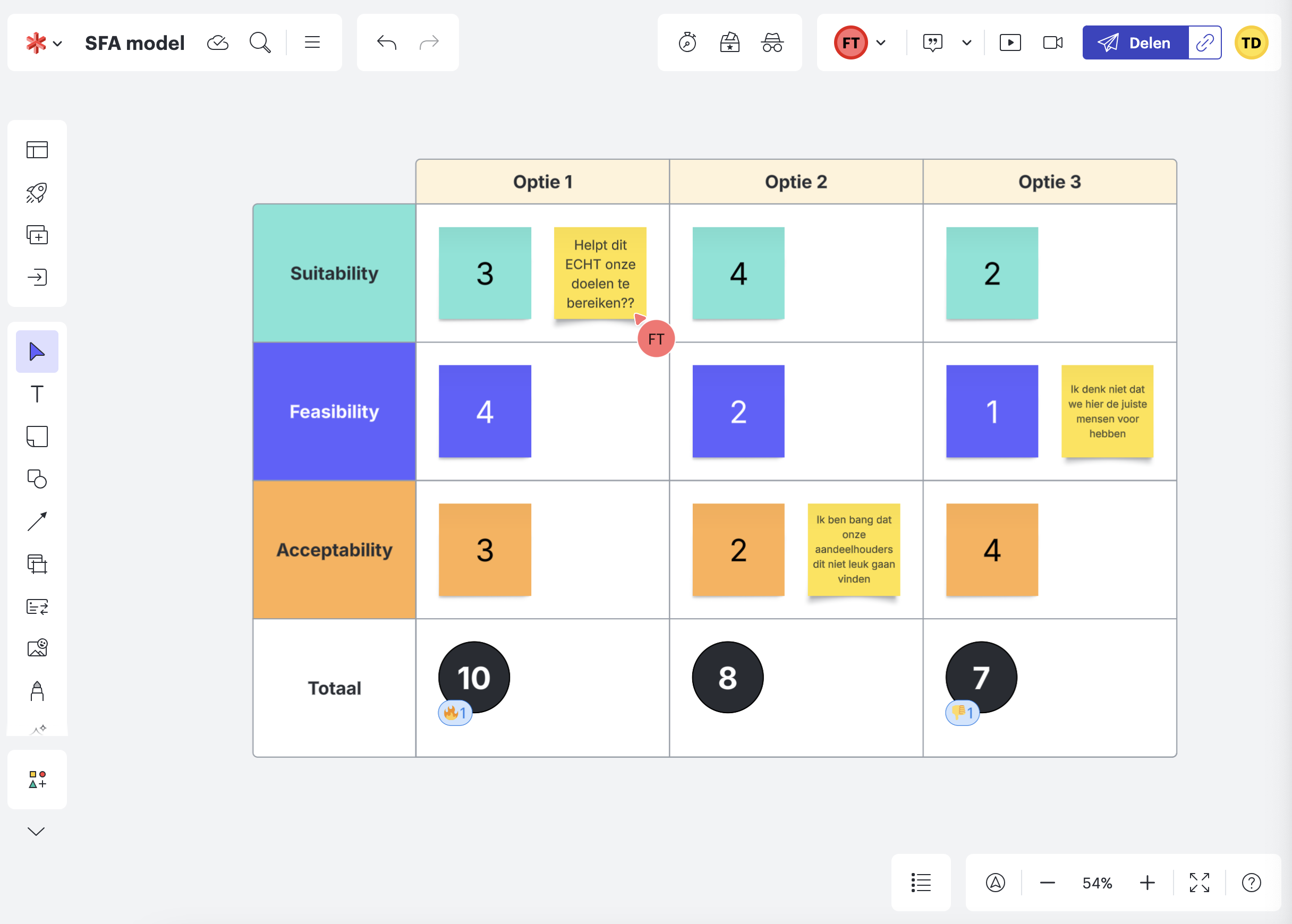Image resolution: width=1292 pixels, height=924 pixels.
Task: Toggle fullscreen view
Action: click(1199, 883)
